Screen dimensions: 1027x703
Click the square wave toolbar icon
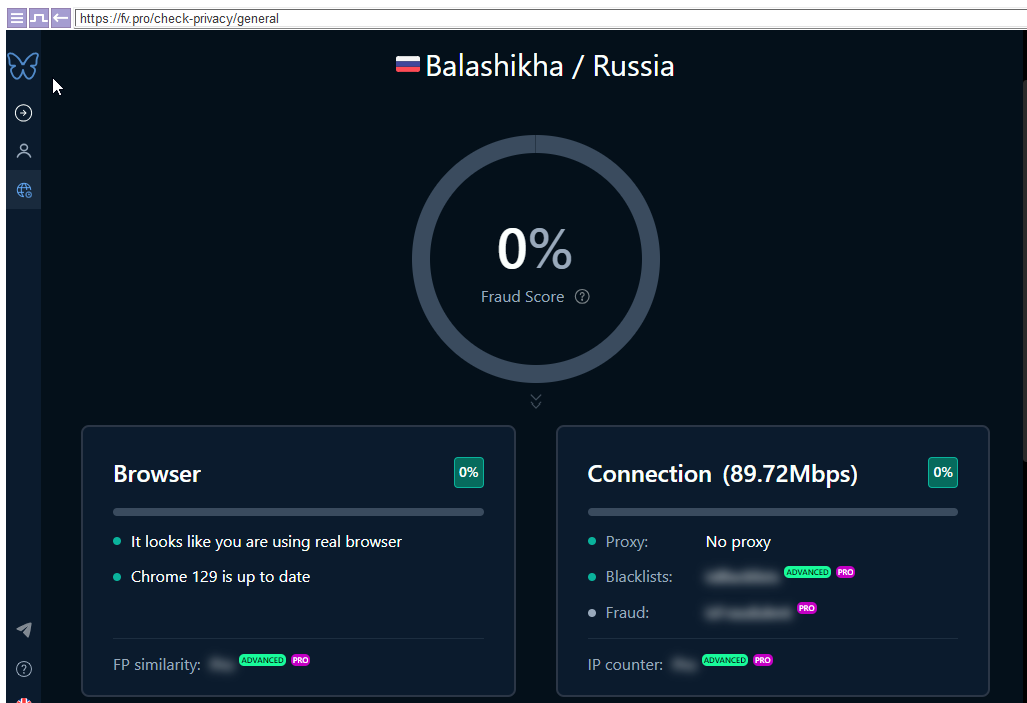pyautogui.click(x=38, y=18)
